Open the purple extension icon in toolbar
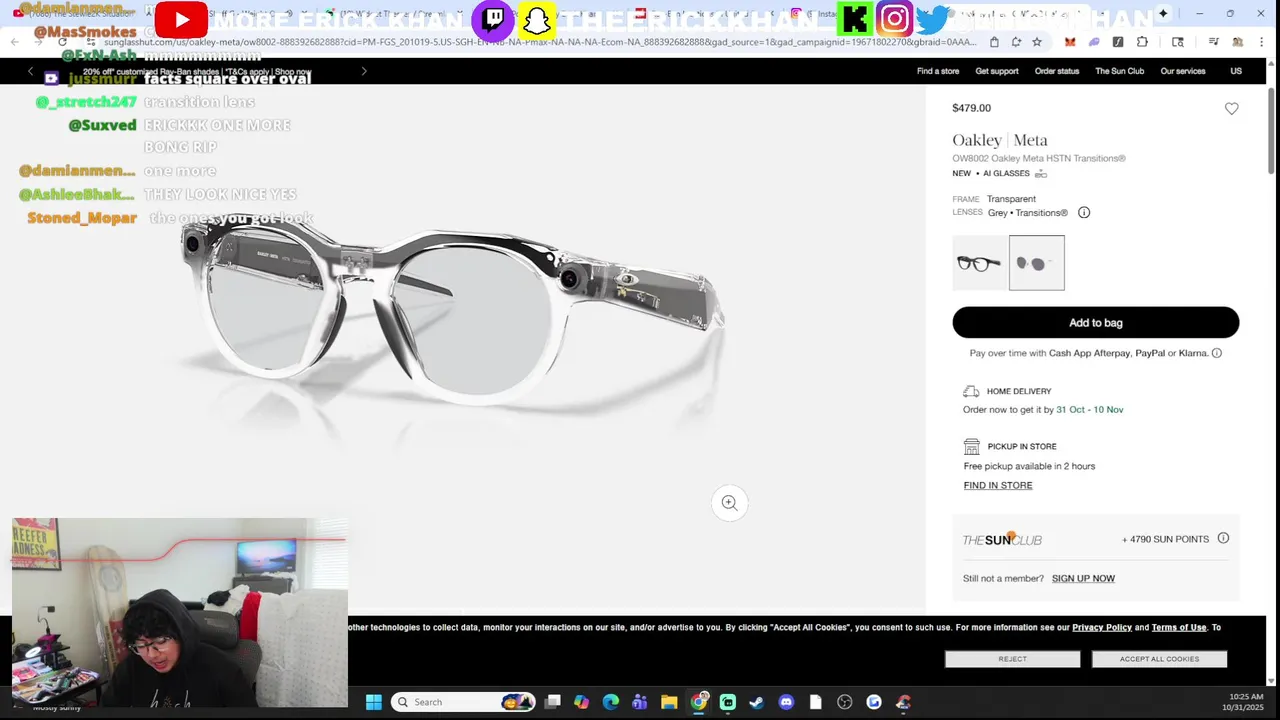The height and width of the screenshot is (720, 1280). pos(1094,42)
